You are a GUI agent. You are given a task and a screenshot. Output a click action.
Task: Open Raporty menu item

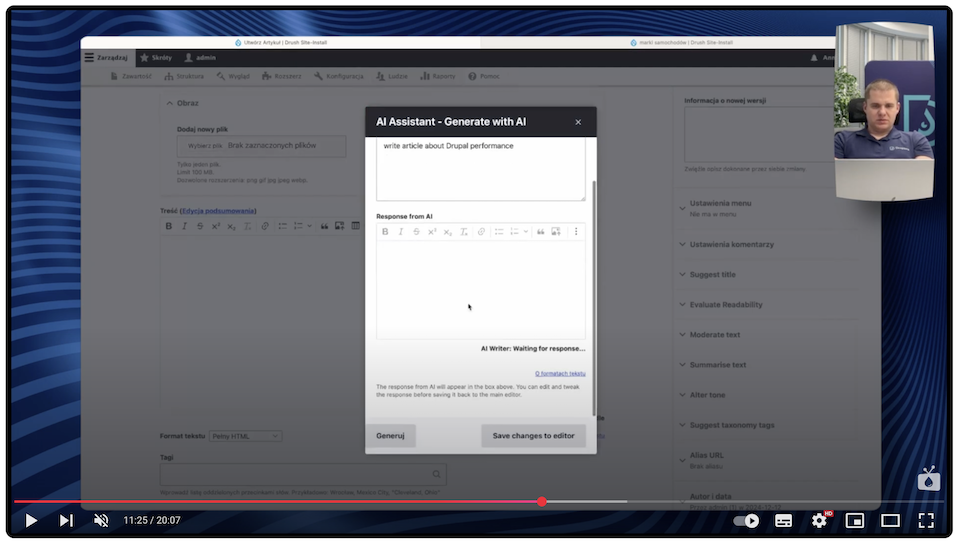438,77
